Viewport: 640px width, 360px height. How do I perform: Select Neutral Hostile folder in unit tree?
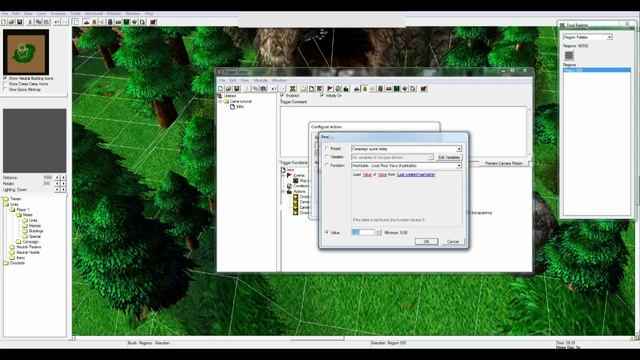coord(28,252)
